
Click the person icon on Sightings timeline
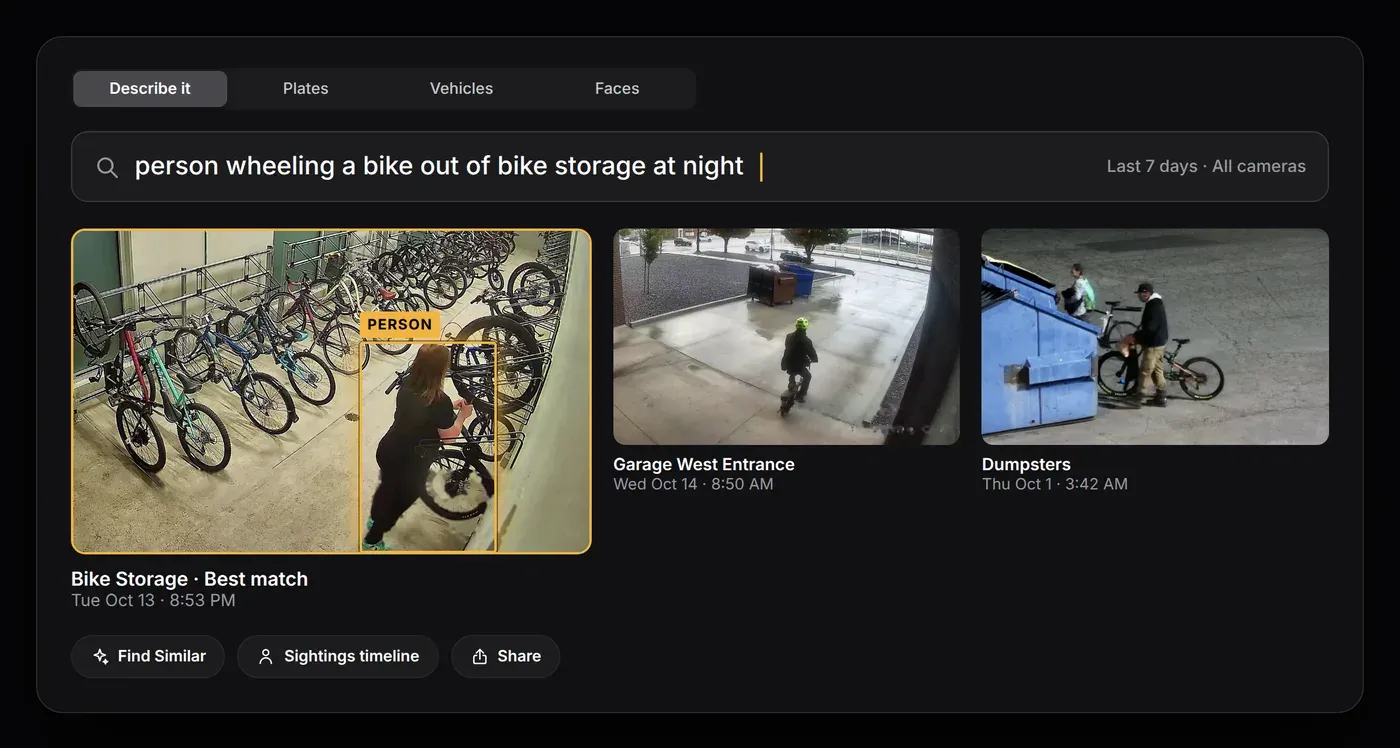(x=265, y=657)
